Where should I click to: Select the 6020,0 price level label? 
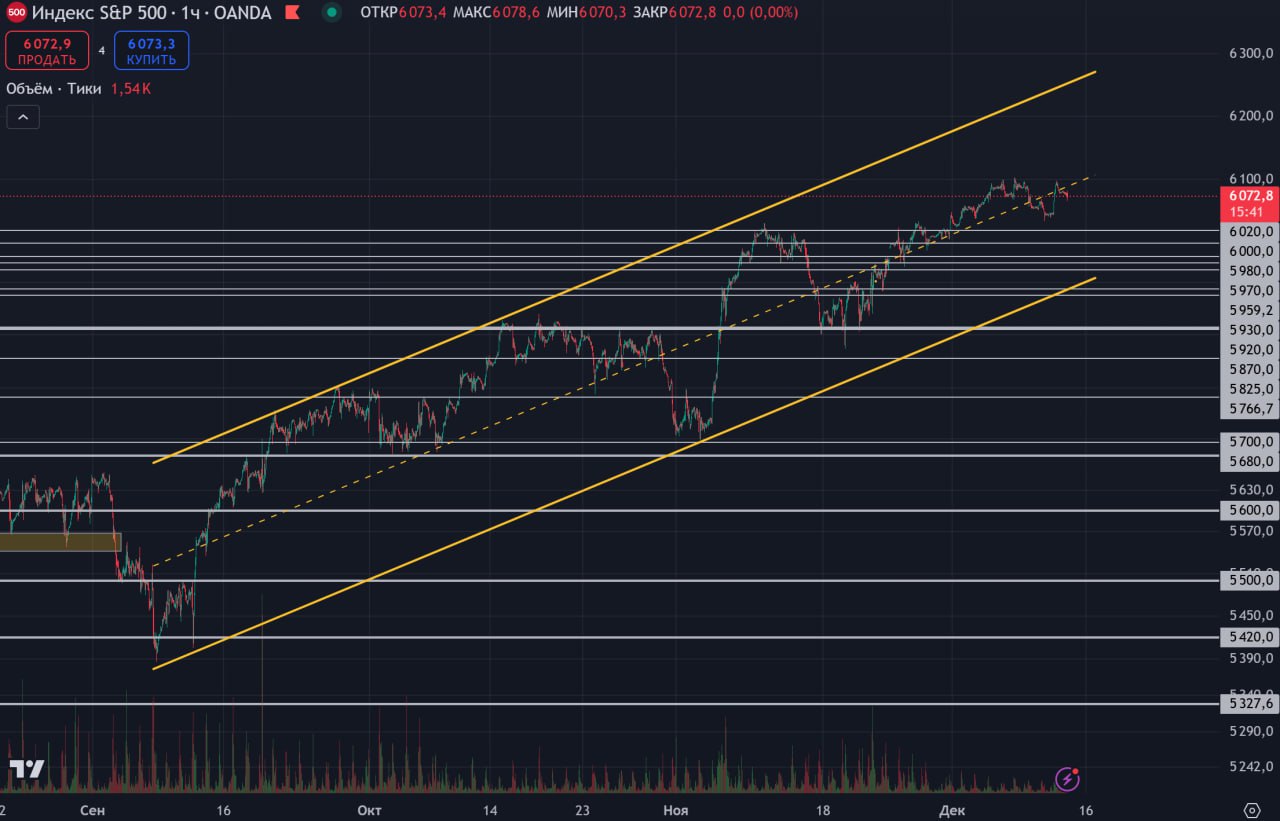[x=1250, y=230]
